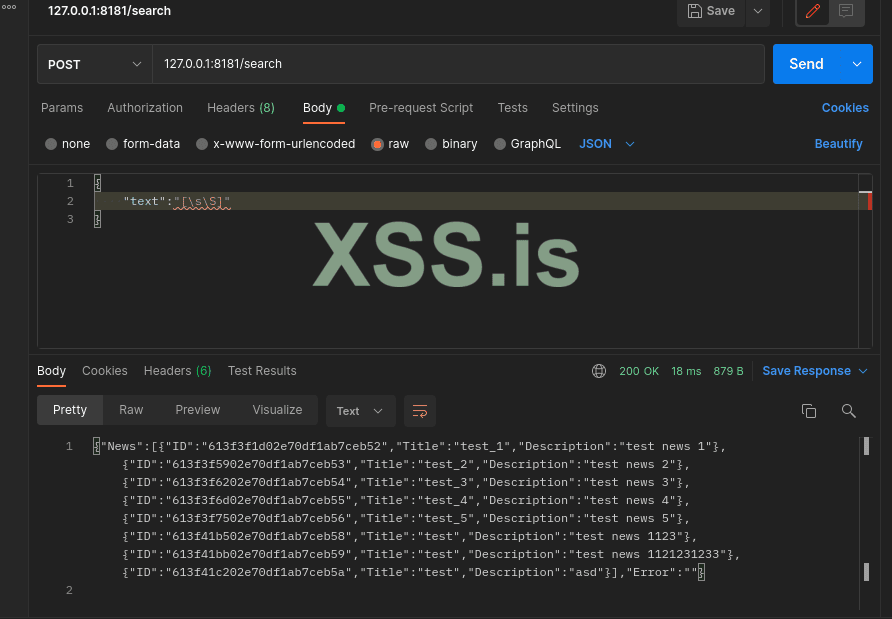Select the binary body radio option
The width and height of the screenshot is (892, 619).
coord(432,144)
